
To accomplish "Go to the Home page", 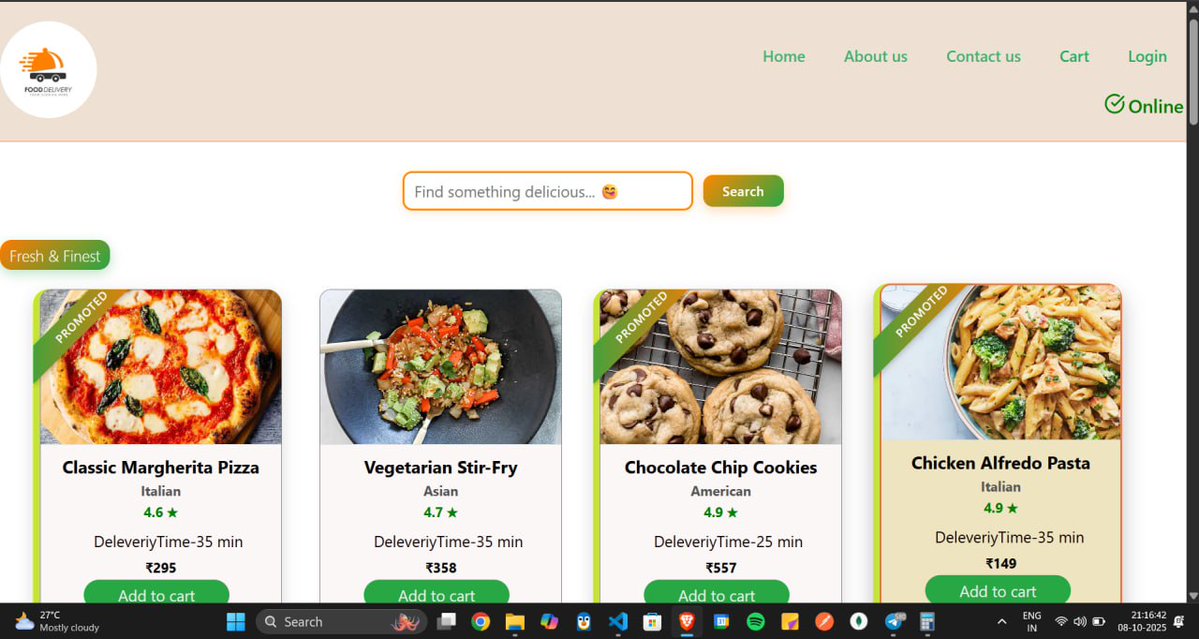I will (x=784, y=57).
